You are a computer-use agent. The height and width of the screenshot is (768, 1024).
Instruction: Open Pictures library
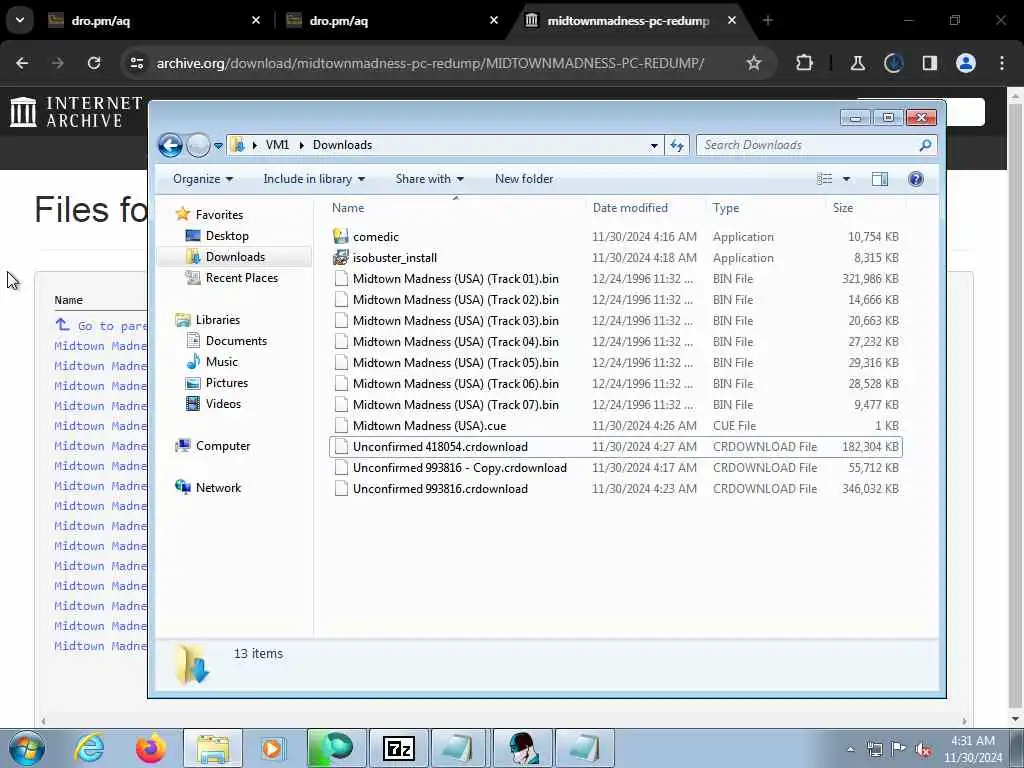[x=227, y=383]
